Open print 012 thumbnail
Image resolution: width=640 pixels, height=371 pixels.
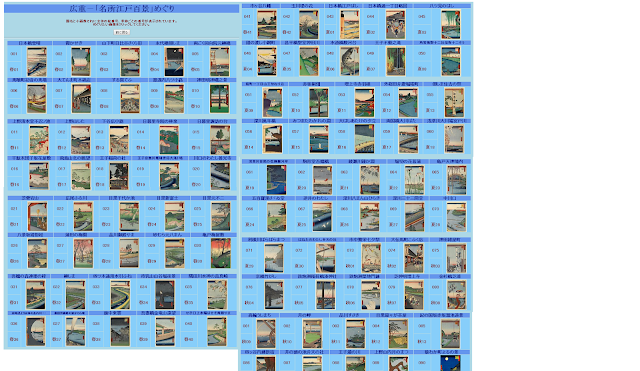(x=81, y=140)
